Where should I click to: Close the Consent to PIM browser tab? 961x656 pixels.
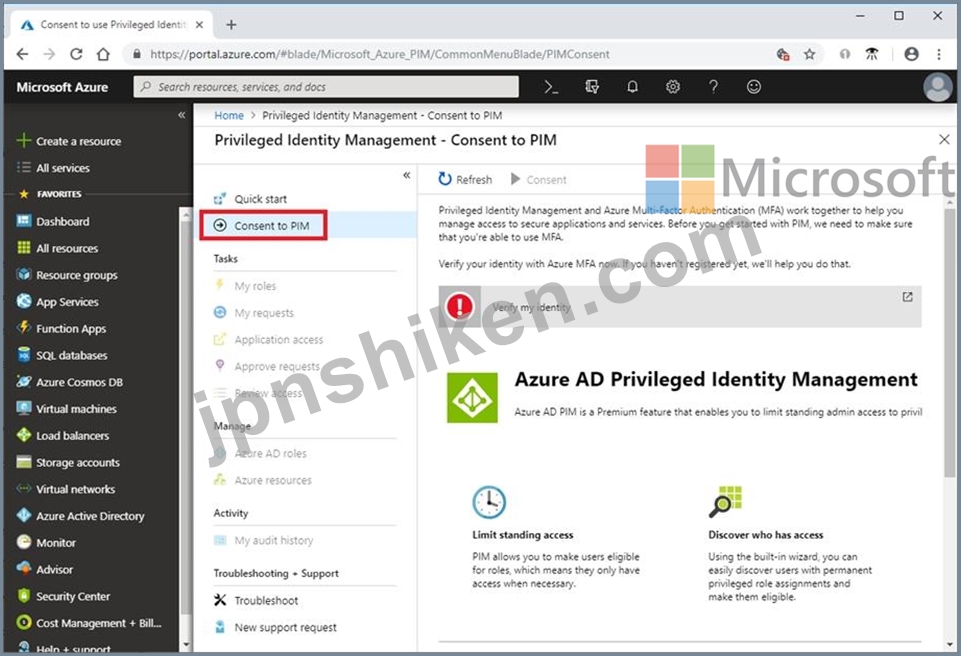(x=199, y=25)
